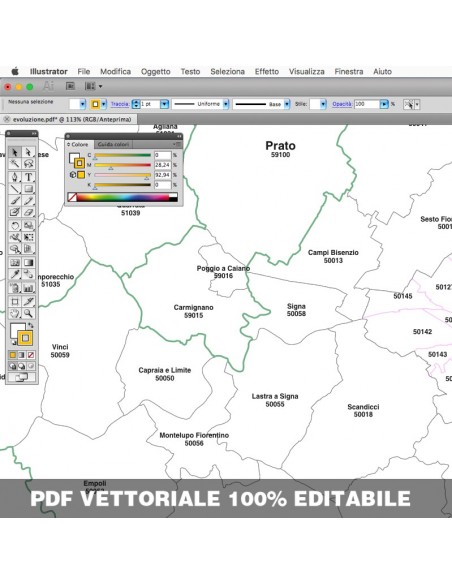Open the Oggetto menu
Viewport: 452px width, 584px height.
156,72
